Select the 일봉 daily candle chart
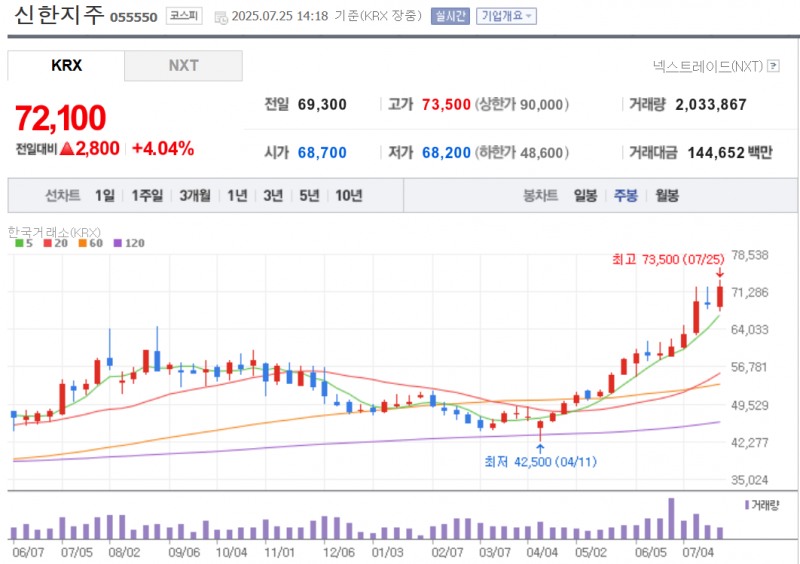Screen dimensions: 800x564 (585, 195)
